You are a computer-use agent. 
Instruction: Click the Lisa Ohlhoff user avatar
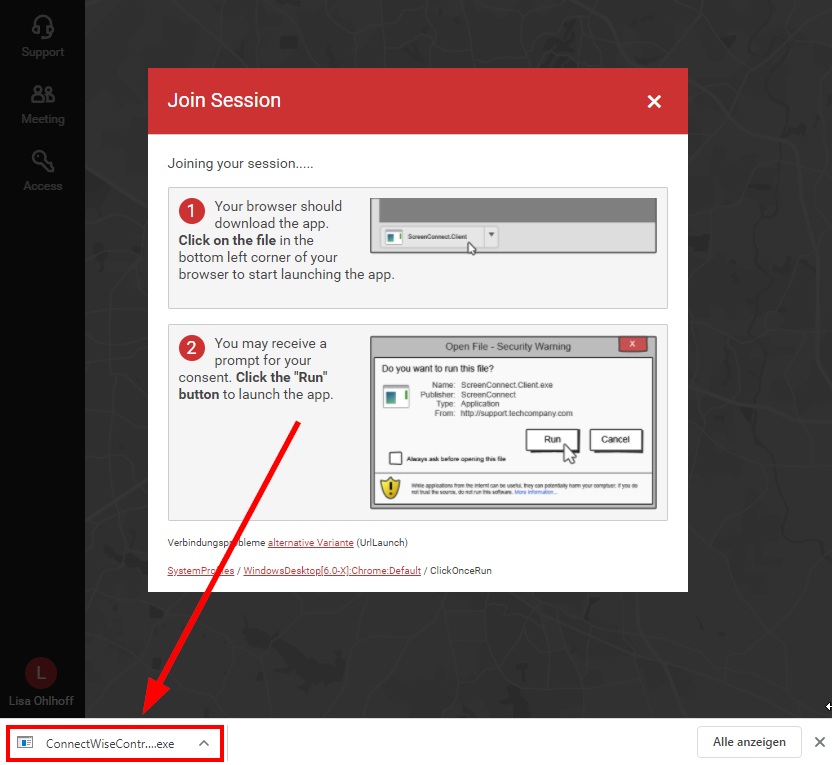pyautogui.click(x=41, y=673)
